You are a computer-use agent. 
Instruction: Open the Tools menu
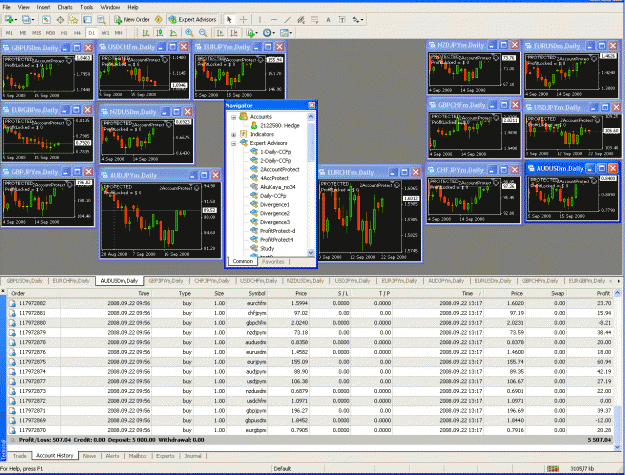pos(86,7)
